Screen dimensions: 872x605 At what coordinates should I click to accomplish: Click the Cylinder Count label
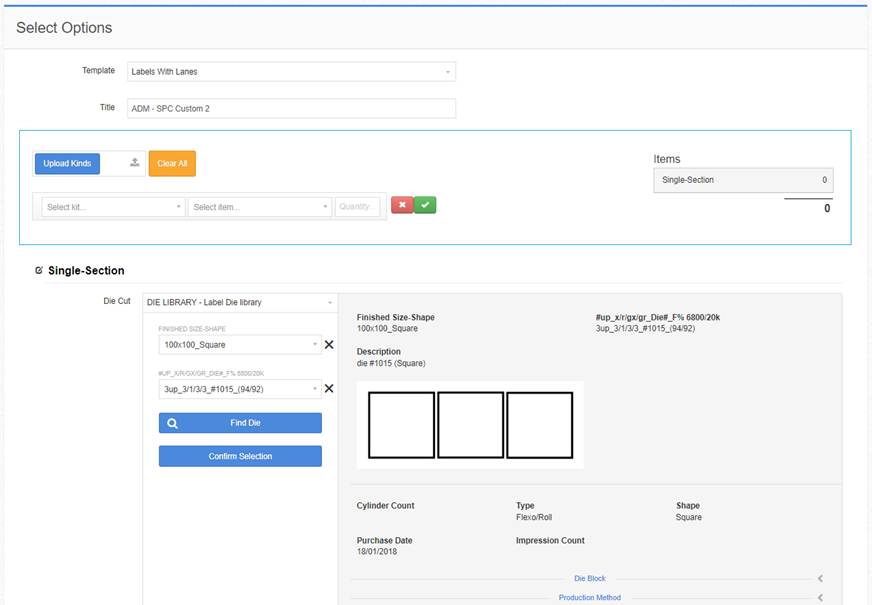pyautogui.click(x=385, y=505)
